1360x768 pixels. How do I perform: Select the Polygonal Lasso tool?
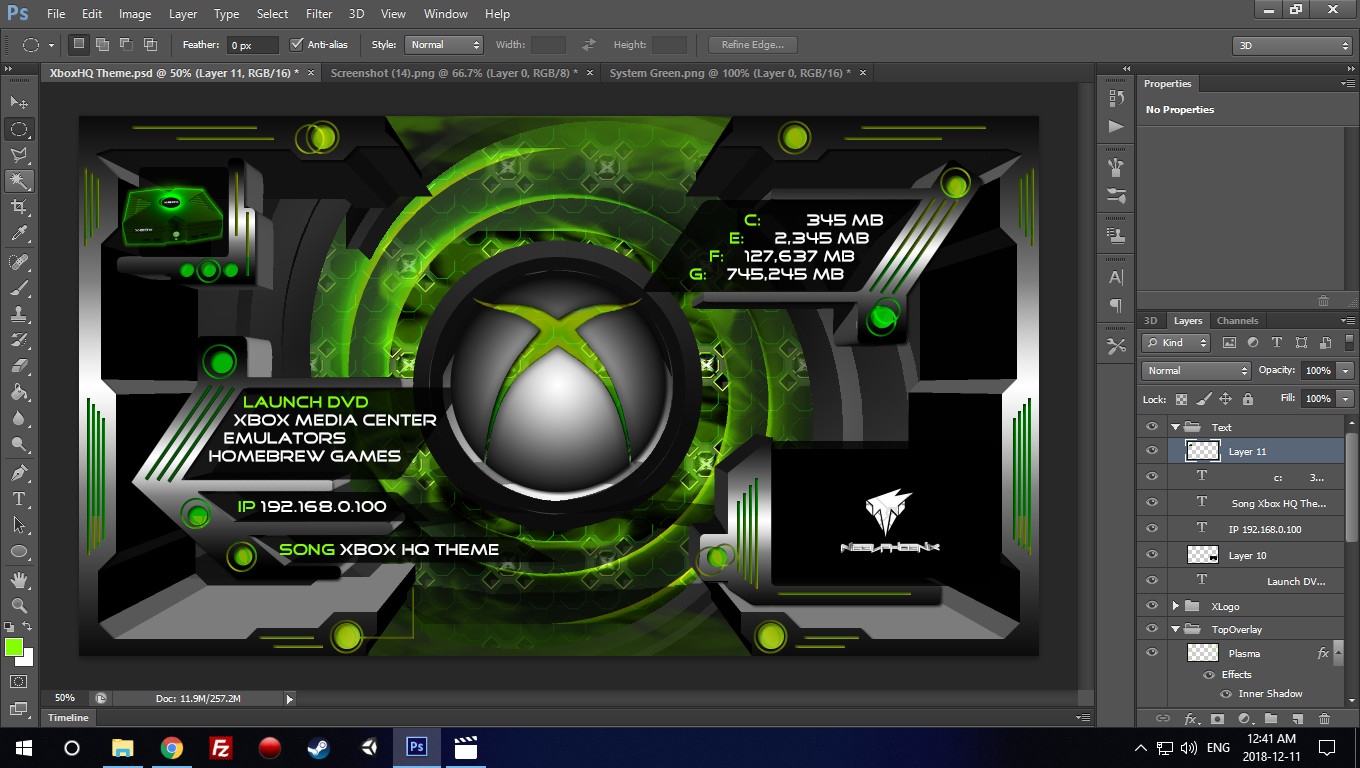tap(19, 155)
